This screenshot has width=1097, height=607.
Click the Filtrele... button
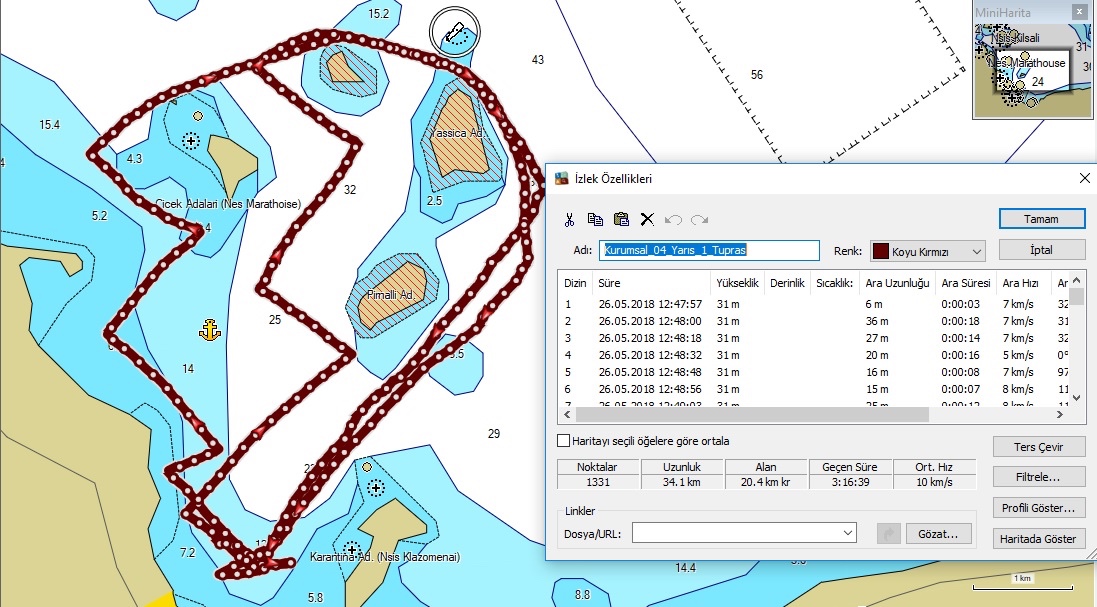(x=1039, y=478)
